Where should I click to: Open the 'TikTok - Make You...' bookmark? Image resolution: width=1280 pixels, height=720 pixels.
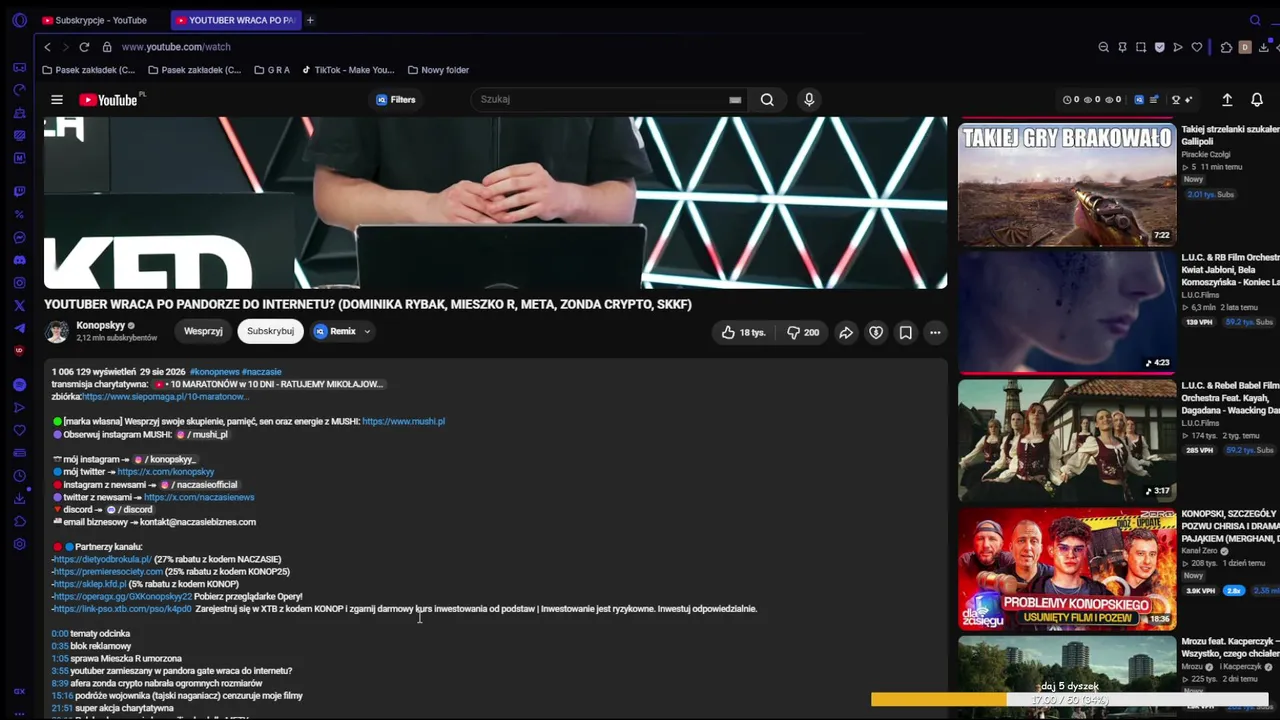click(348, 70)
